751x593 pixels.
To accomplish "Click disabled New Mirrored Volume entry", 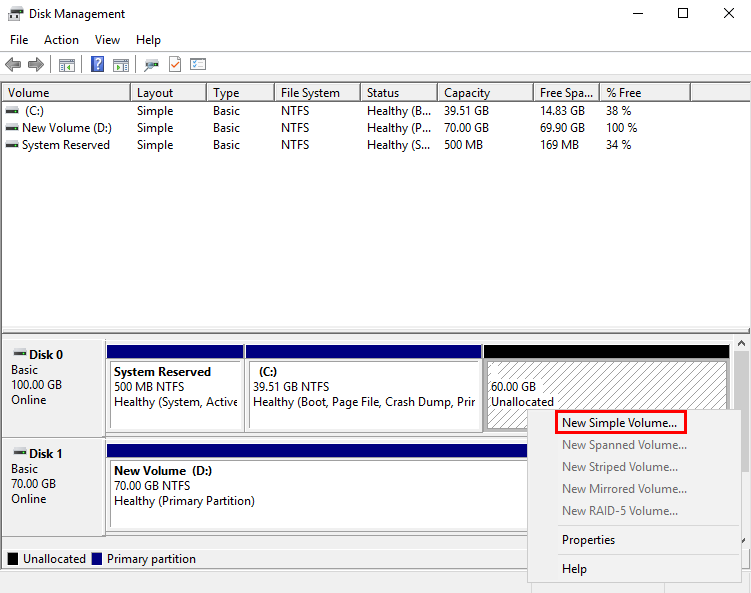I will (625, 489).
